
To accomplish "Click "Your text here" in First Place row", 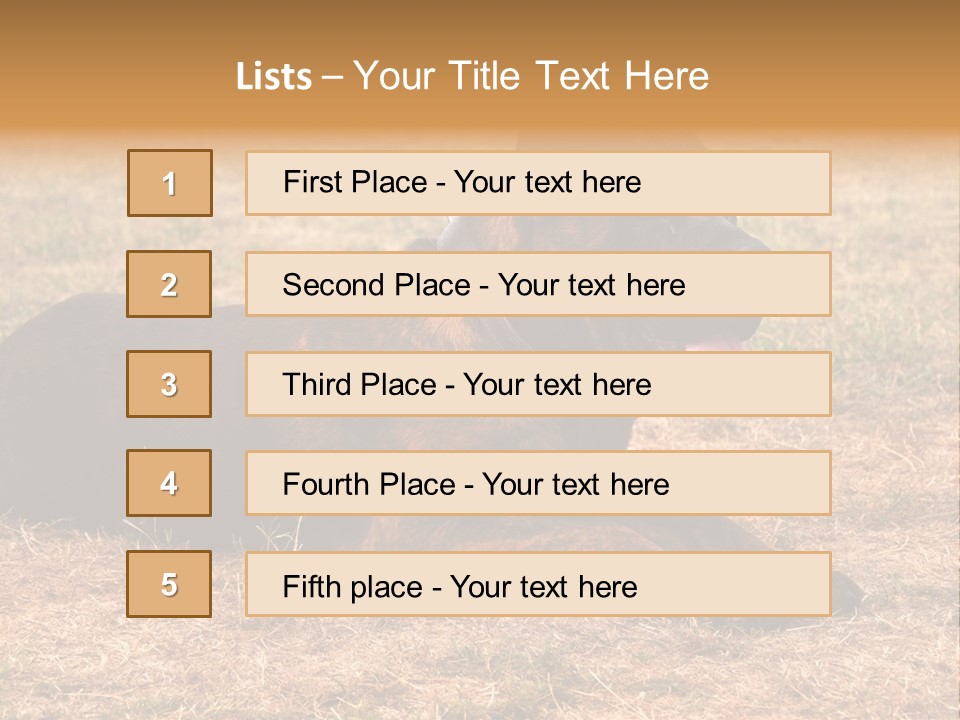I will pos(547,182).
